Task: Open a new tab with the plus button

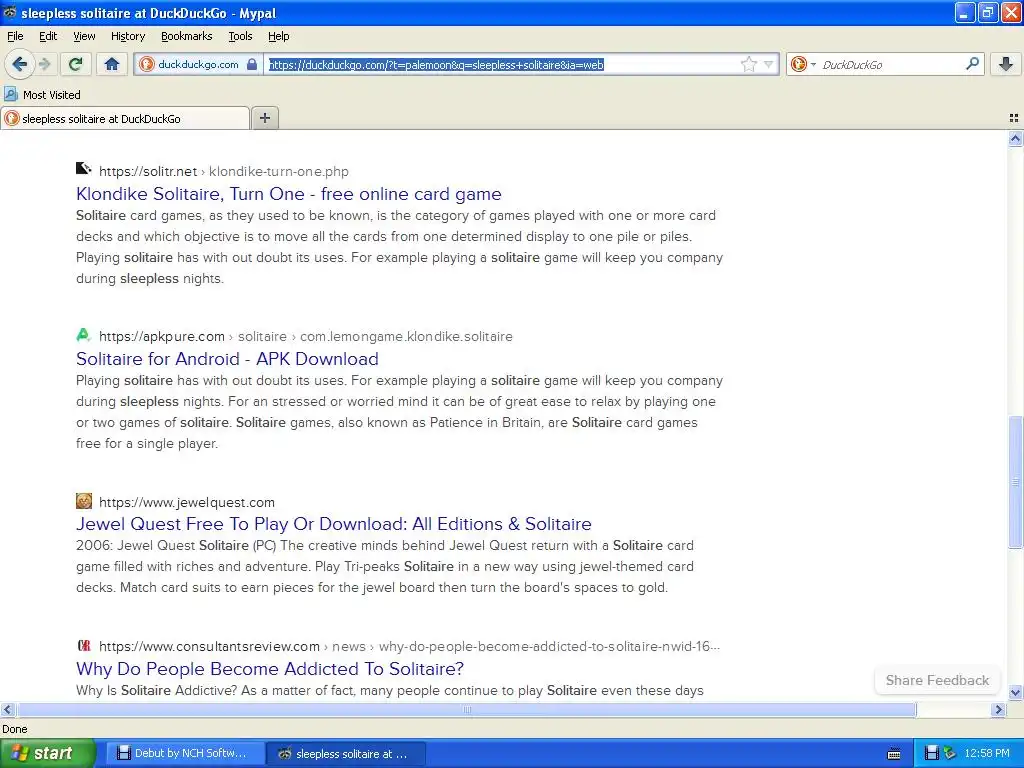Action: [x=264, y=118]
